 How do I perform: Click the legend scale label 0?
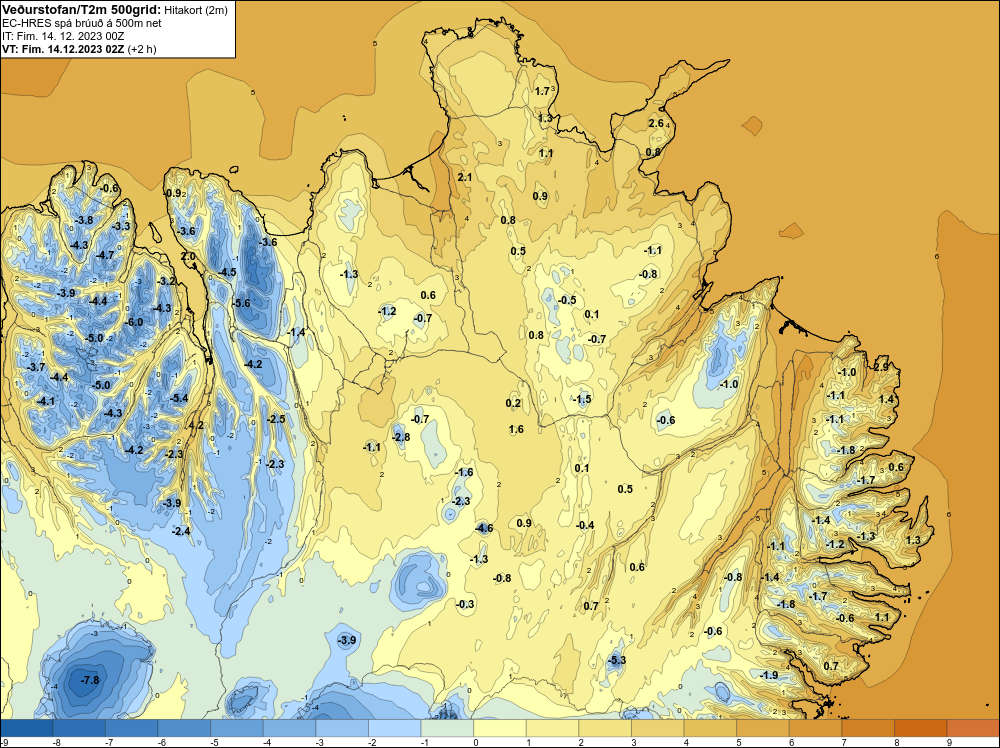click(476, 742)
